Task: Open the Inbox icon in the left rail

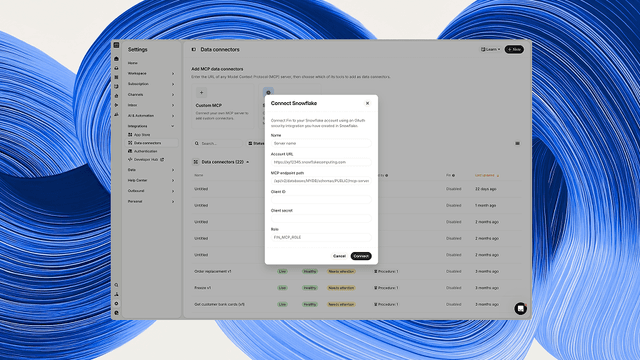Action: 116,68
